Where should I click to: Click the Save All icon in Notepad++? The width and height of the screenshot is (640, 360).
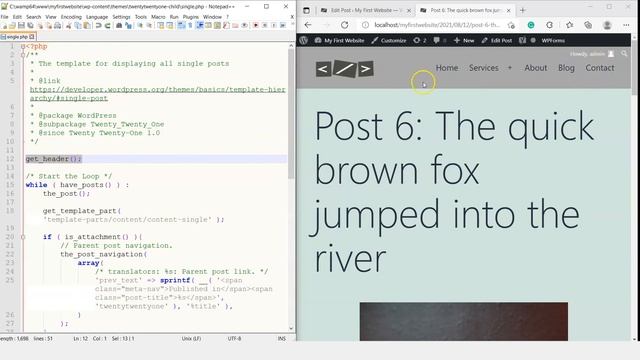pyautogui.click(x=30, y=25)
